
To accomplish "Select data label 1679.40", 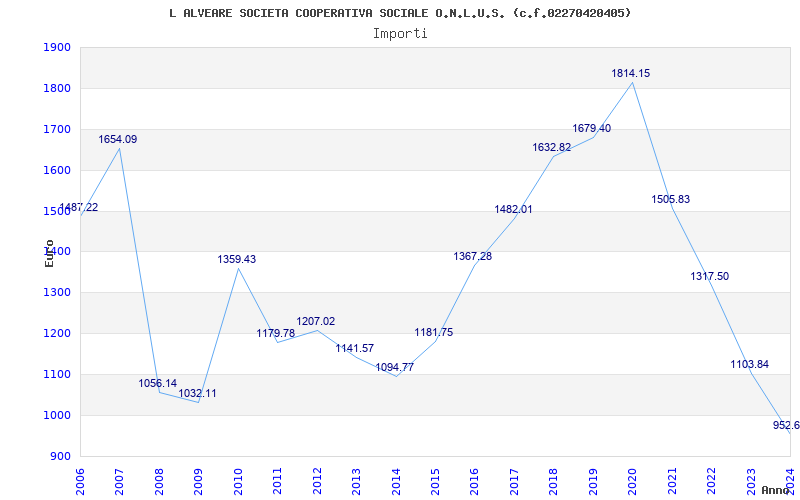I will (x=592, y=129).
